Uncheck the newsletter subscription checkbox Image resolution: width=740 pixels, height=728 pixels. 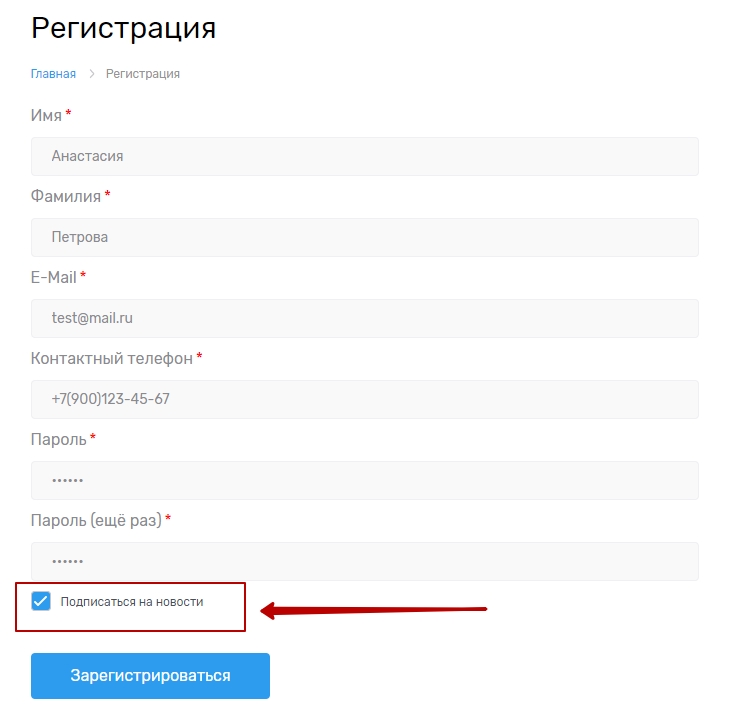coord(41,602)
